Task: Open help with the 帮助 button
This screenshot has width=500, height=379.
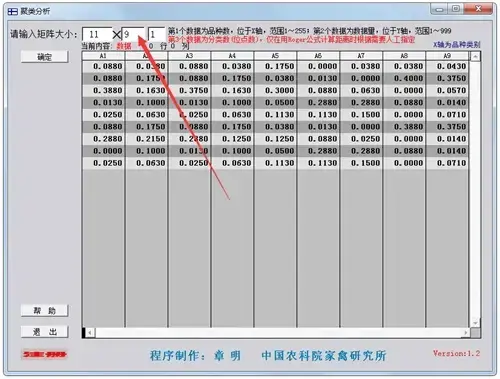Action: [45, 311]
